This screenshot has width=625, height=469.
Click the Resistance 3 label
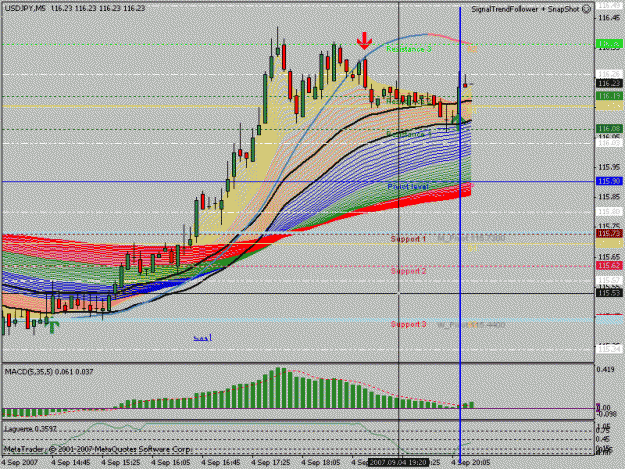point(409,49)
